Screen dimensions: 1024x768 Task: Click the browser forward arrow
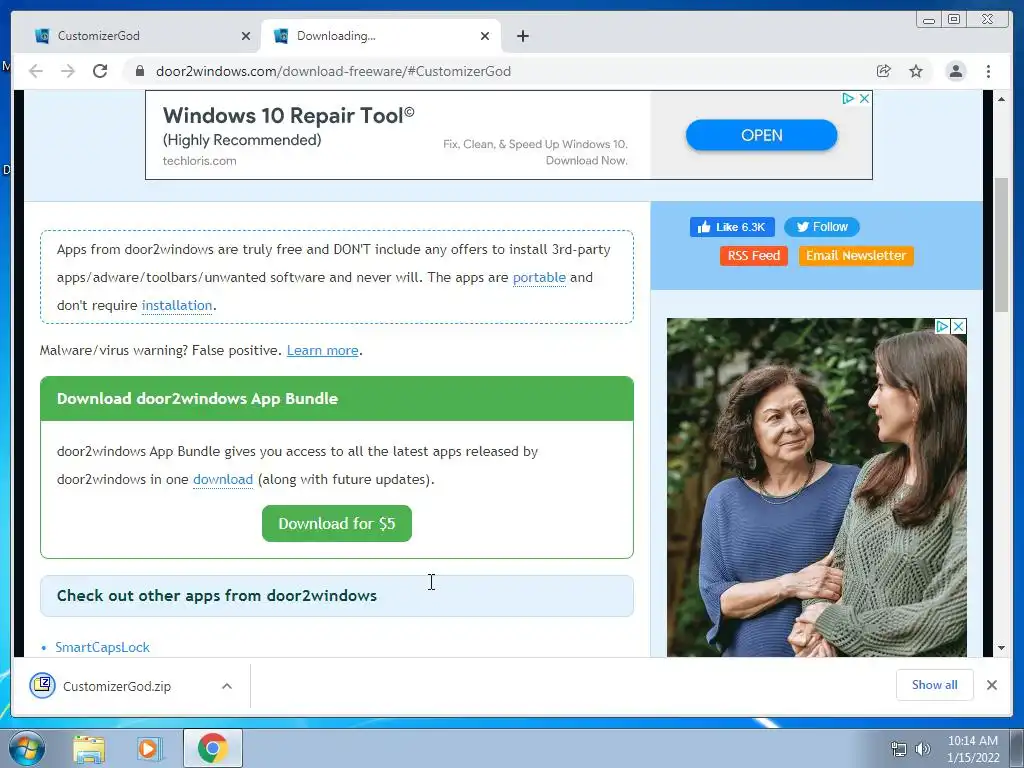click(x=68, y=71)
